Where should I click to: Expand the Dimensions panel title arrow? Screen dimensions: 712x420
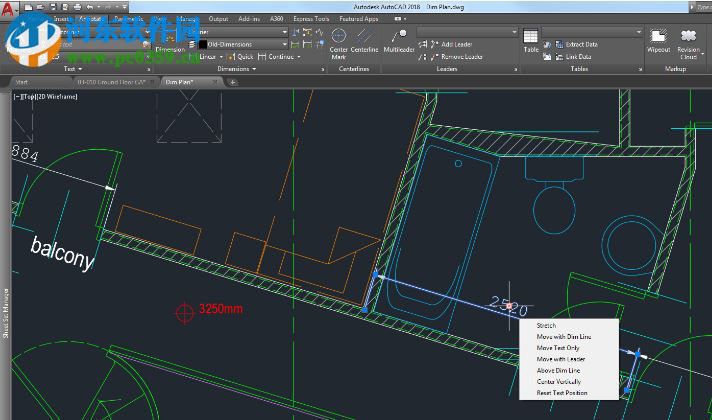(254, 70)
